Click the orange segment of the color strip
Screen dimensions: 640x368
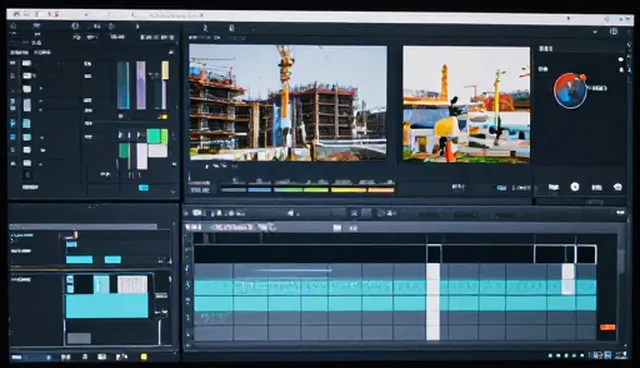tap(381, 190)
